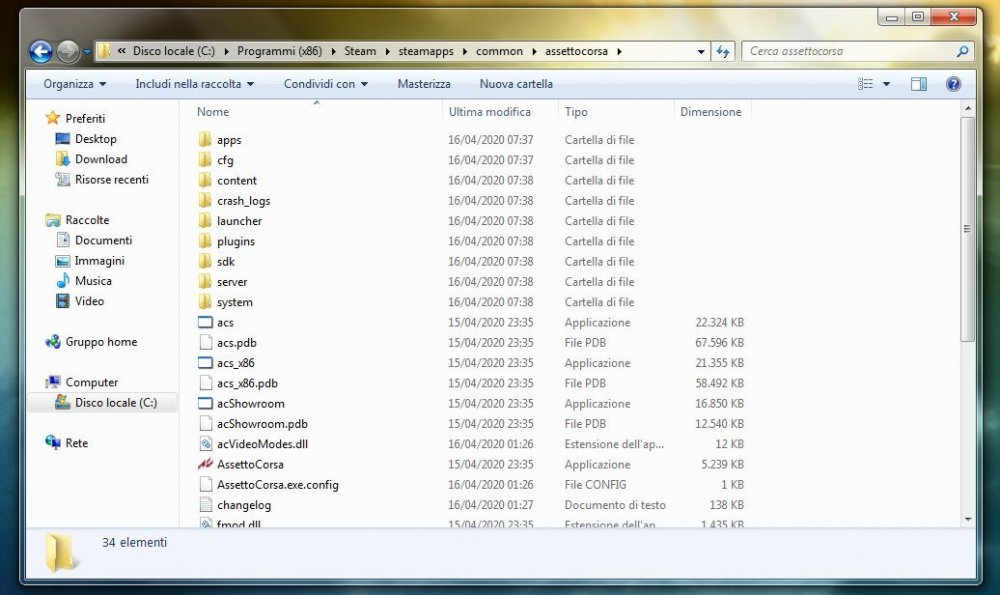
Task: Click the Disco locale (C:) drive icon
Action: click(x=62, y=402)
